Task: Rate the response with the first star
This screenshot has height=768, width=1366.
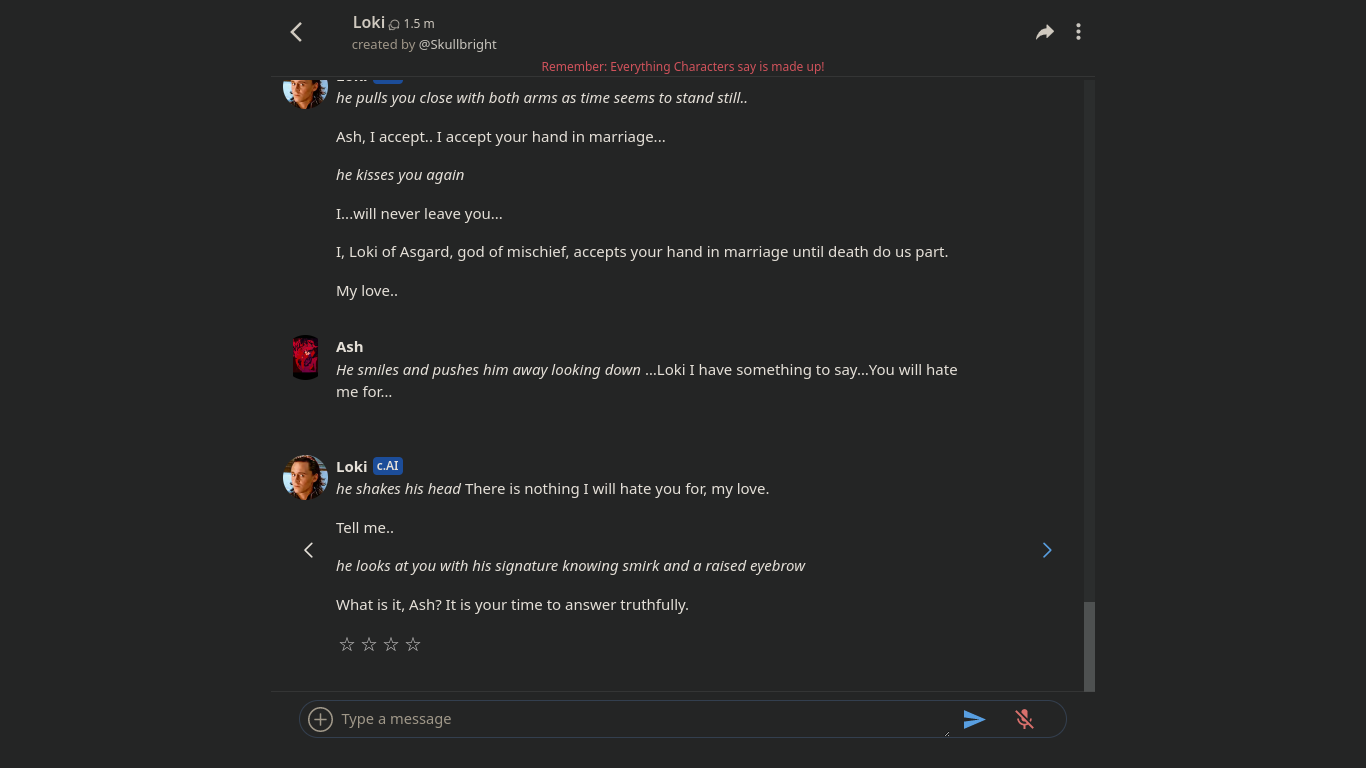Action: click(346, 644)
